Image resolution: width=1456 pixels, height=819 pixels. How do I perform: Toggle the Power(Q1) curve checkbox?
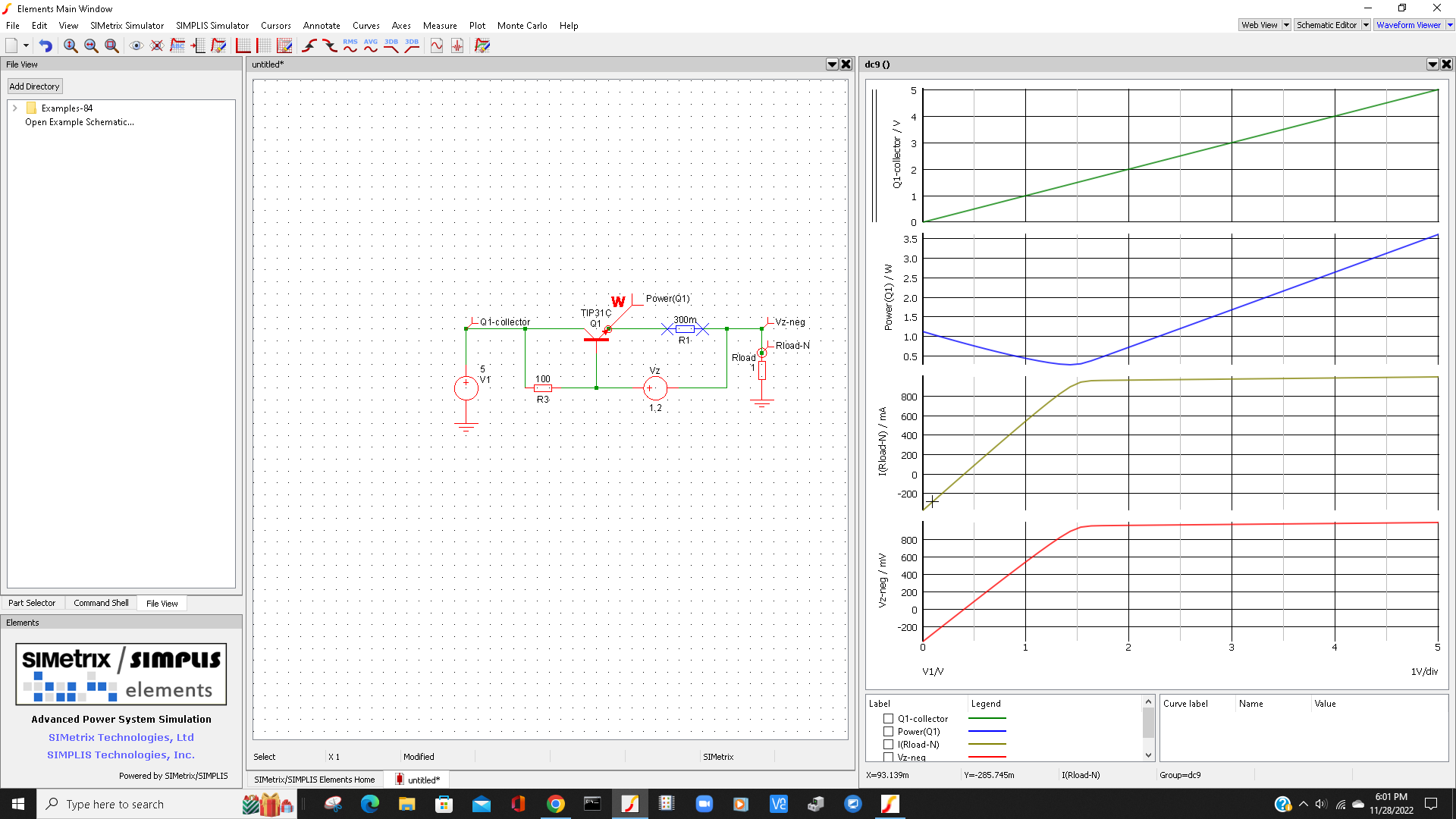coord(888,731)
